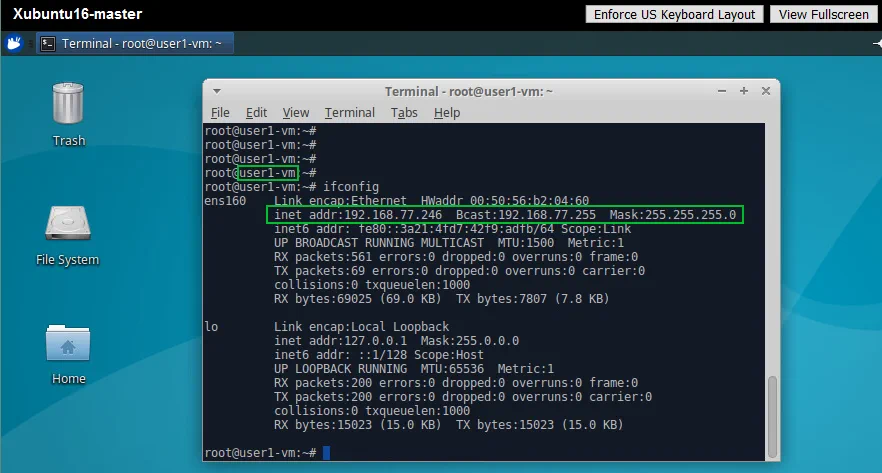Open the Edit menu in Terminal

tap(256, 113)
